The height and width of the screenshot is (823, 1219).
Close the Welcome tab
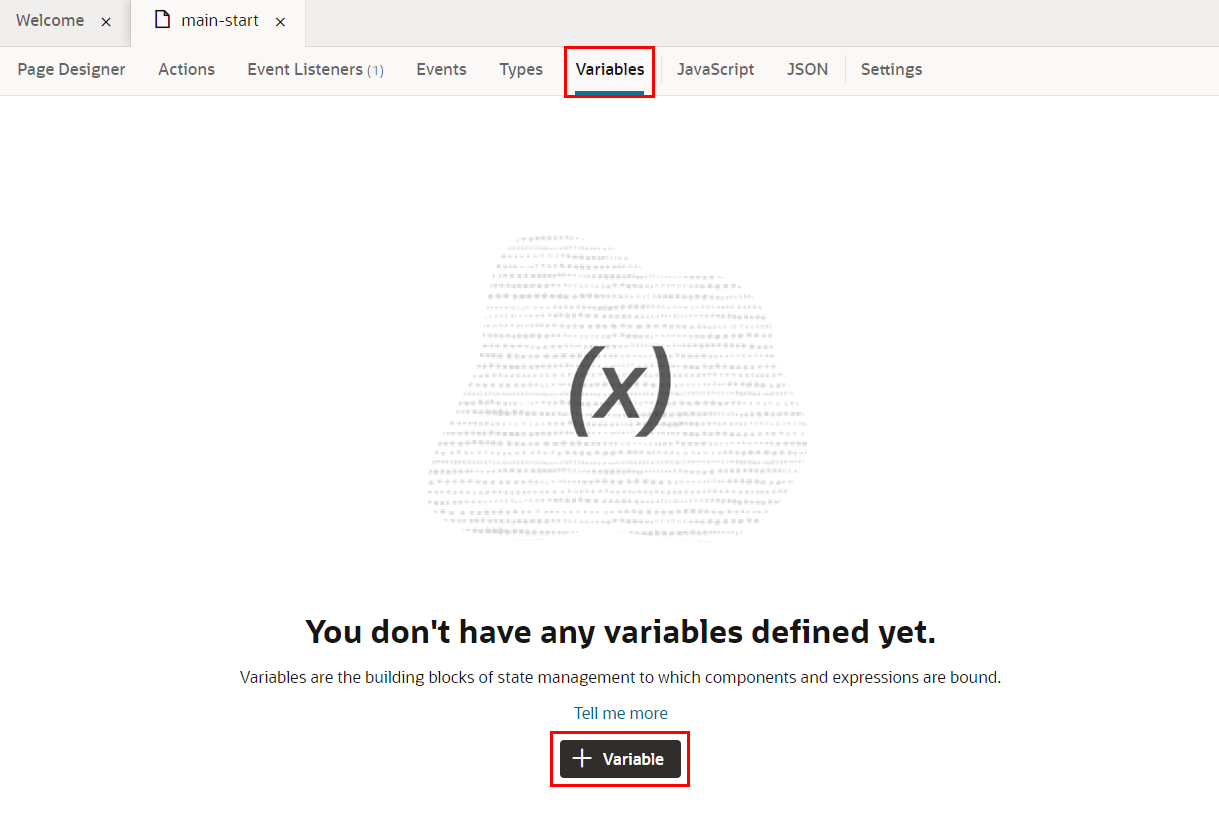click(106, 22)
